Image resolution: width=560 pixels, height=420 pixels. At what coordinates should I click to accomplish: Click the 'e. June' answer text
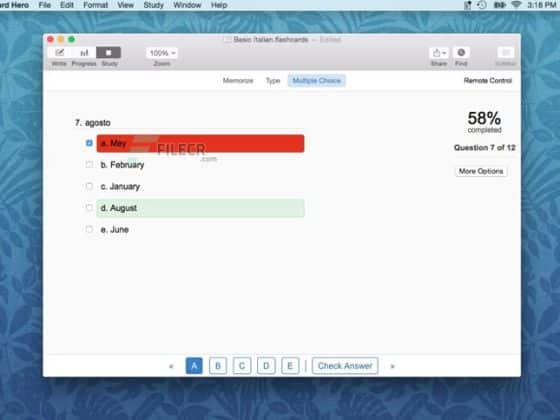(114, 230)
